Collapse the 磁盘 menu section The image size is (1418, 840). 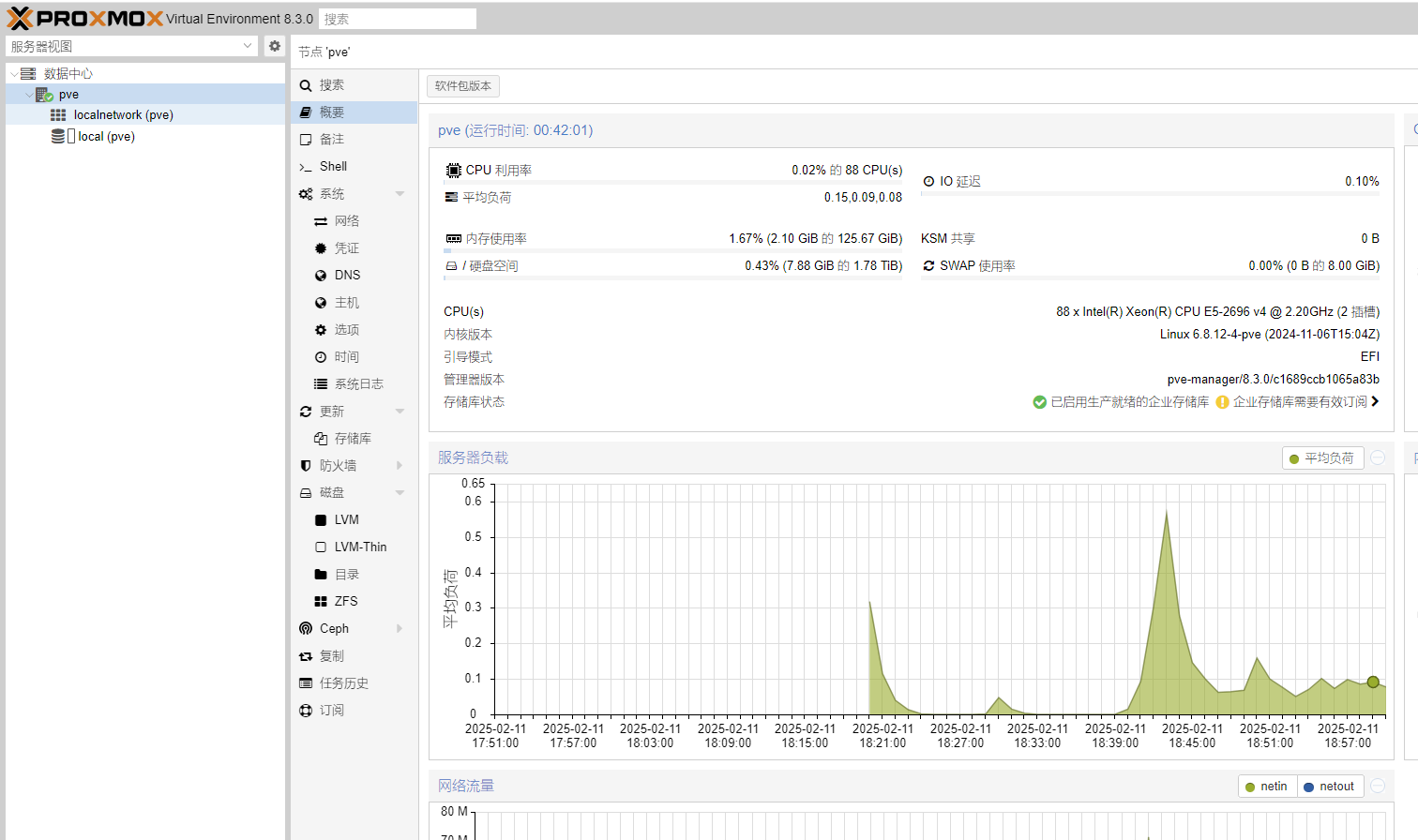(400, 493)
